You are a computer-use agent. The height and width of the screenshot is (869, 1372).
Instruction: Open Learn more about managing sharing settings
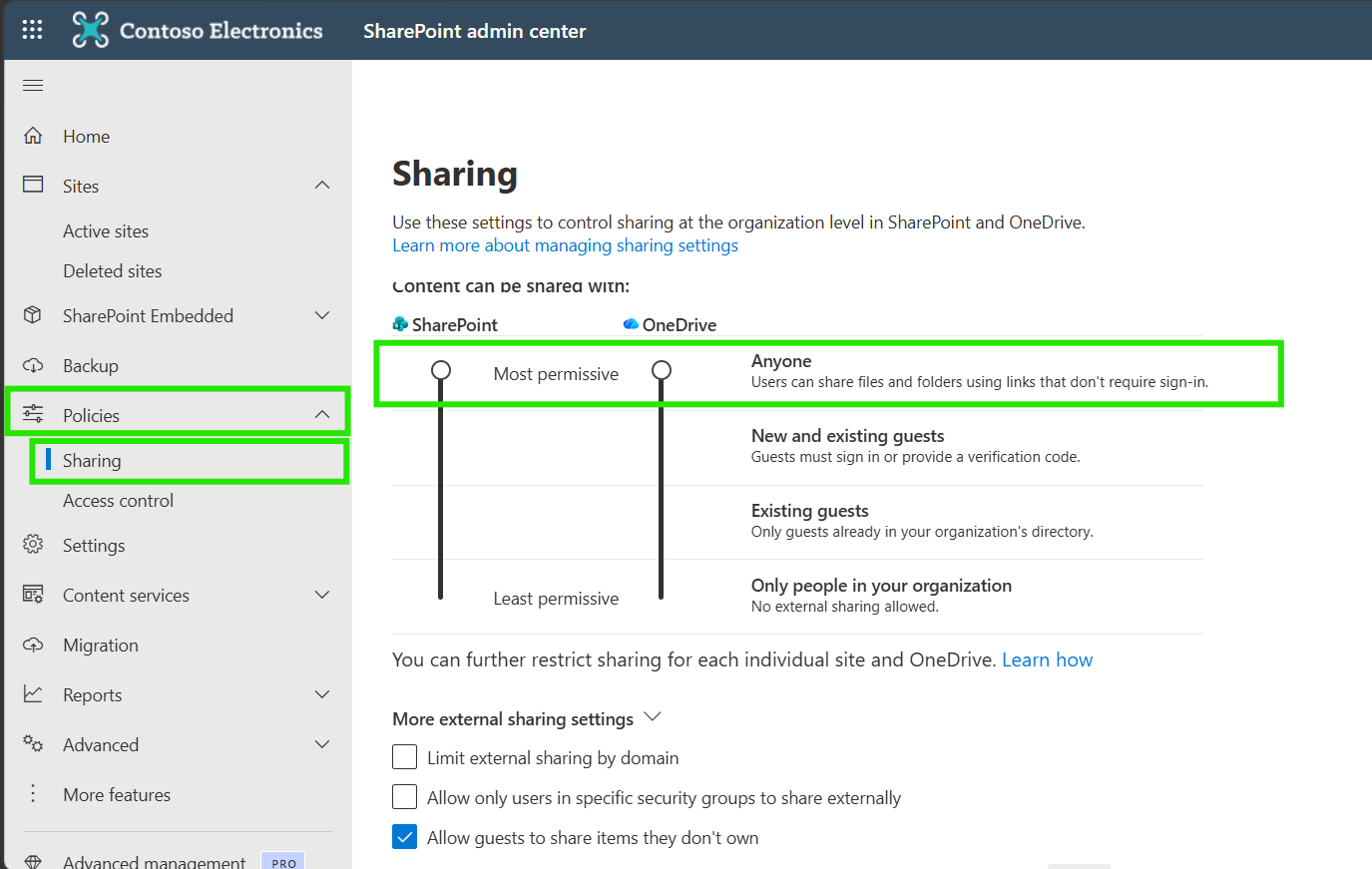[565, 245]
